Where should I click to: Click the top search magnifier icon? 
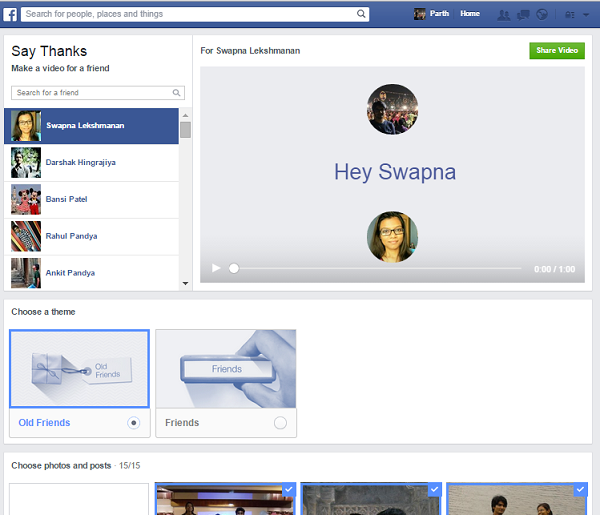tap(361, 14)
